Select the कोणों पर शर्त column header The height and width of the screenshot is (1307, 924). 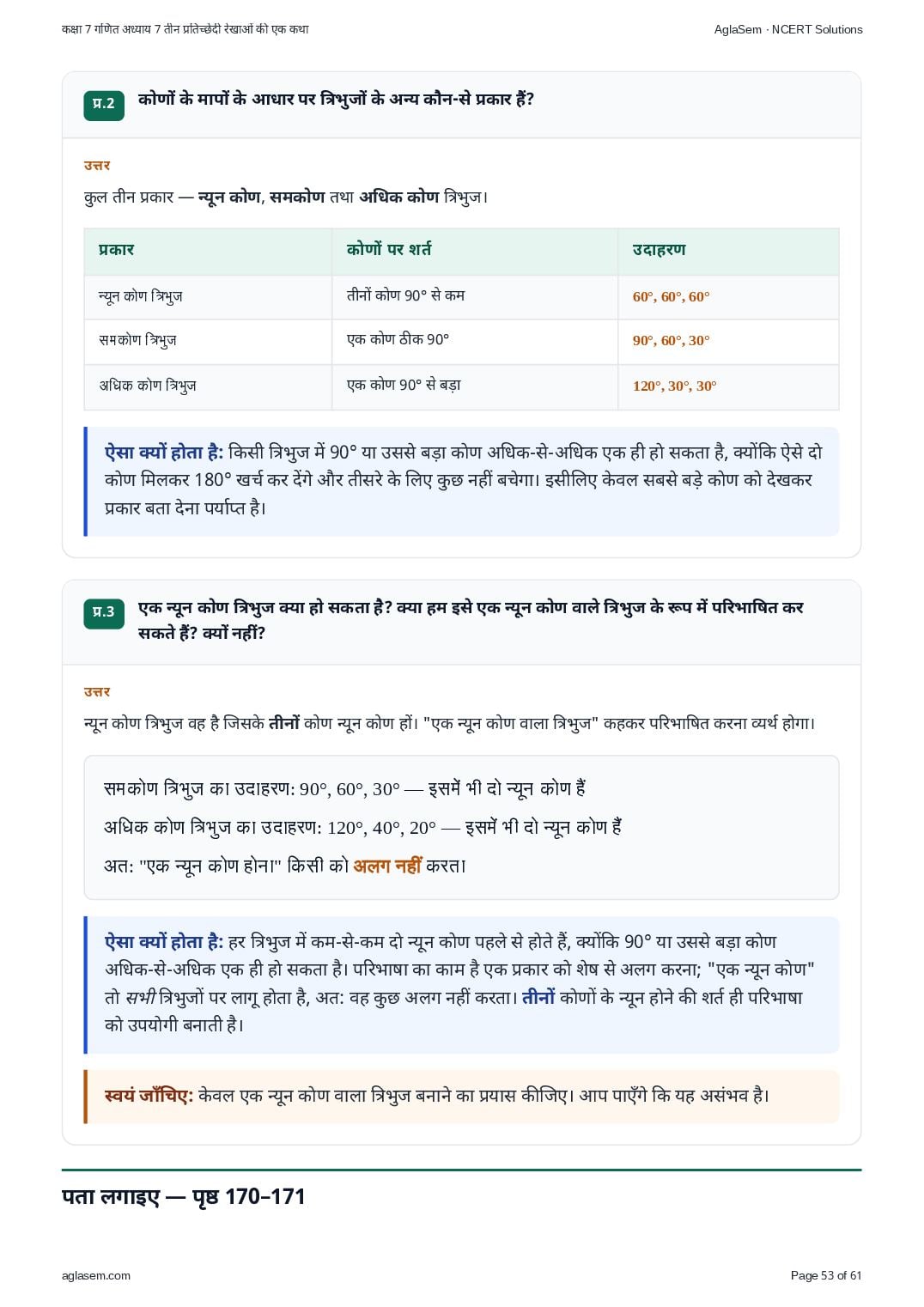[x=389, y=250]
